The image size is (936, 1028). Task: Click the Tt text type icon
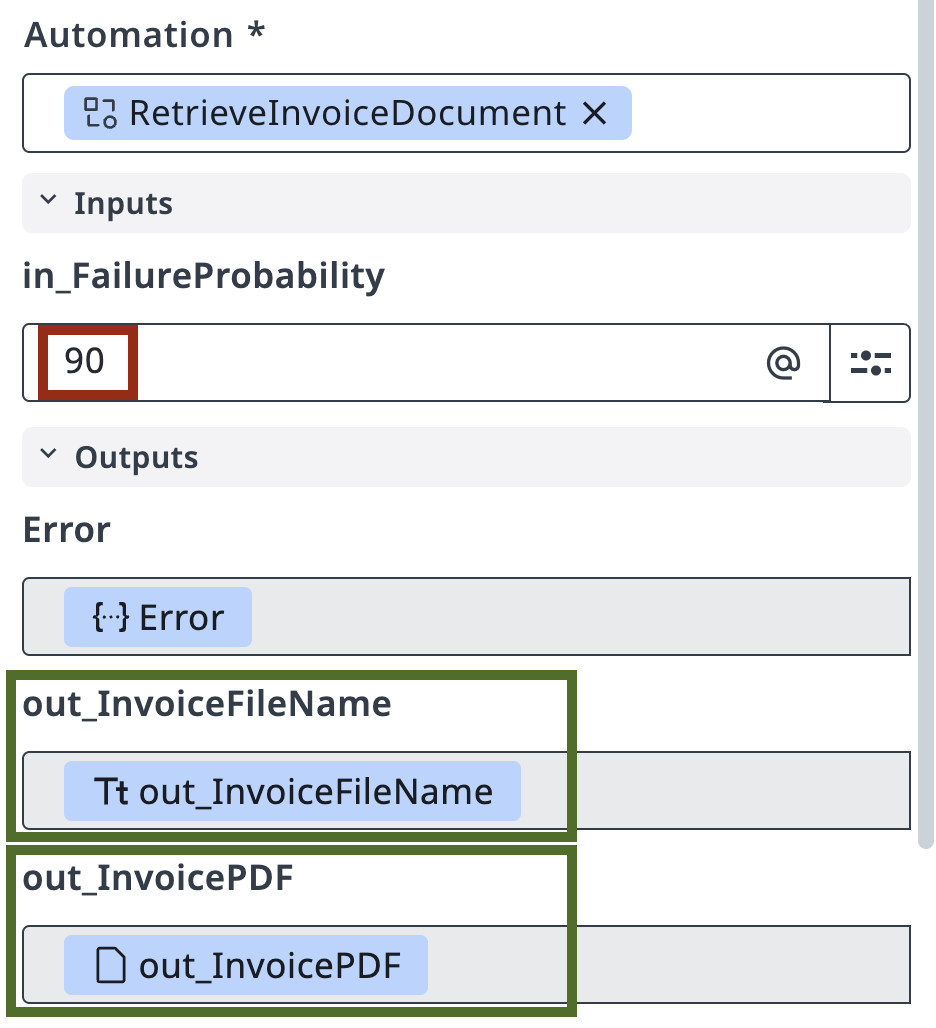(x=111, y=791)
